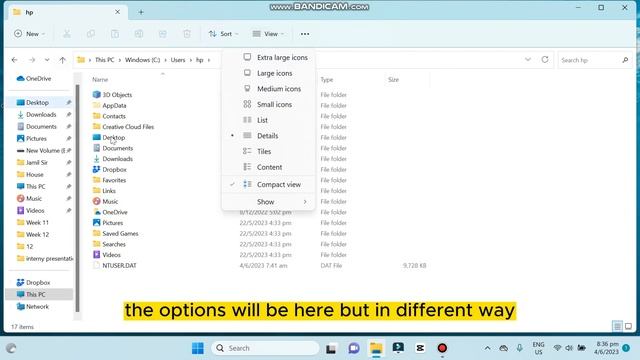
Task: Select the hp window tab
Action: (x=67, y=12)
